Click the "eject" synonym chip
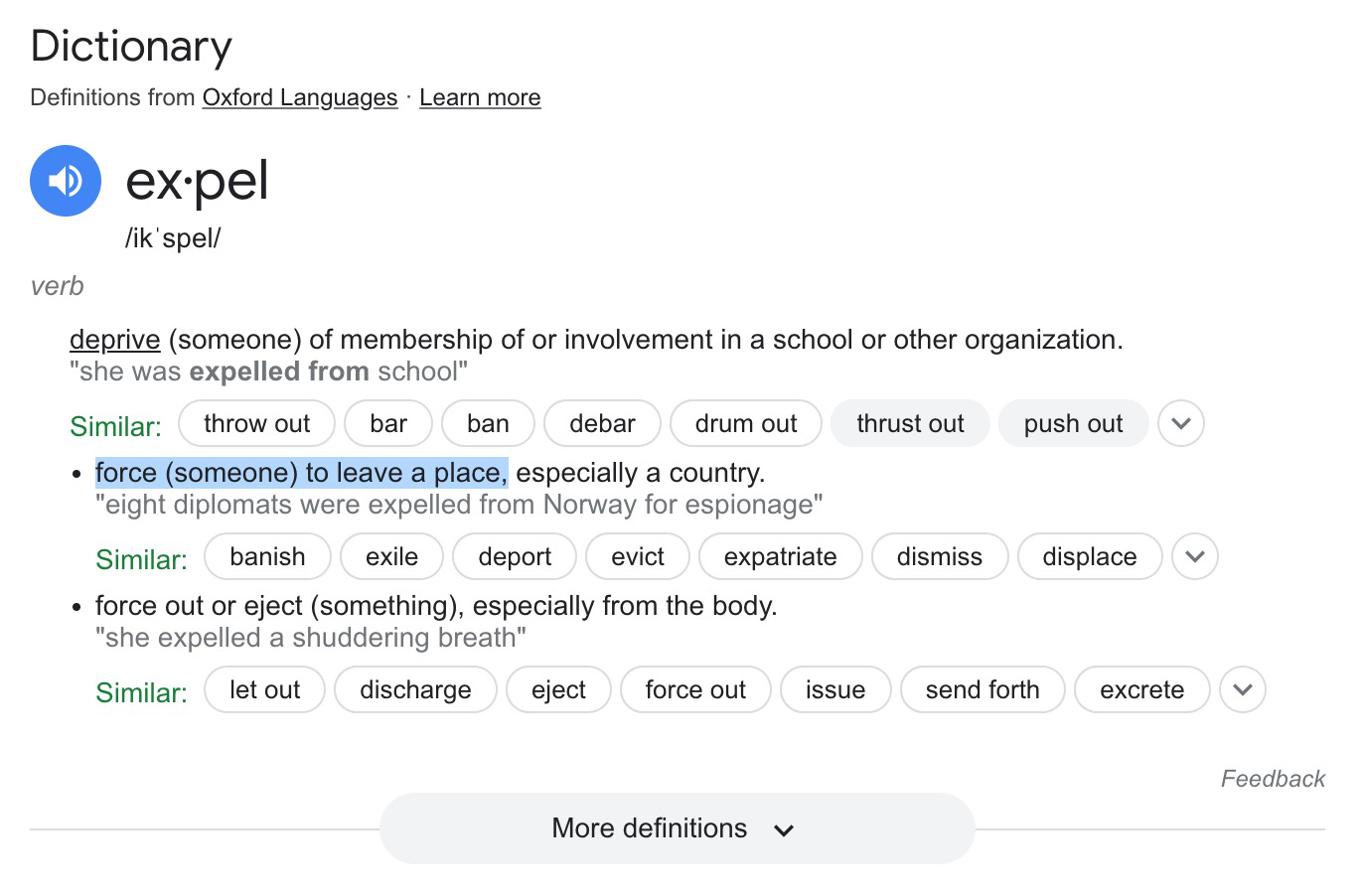 coord(558,689)
